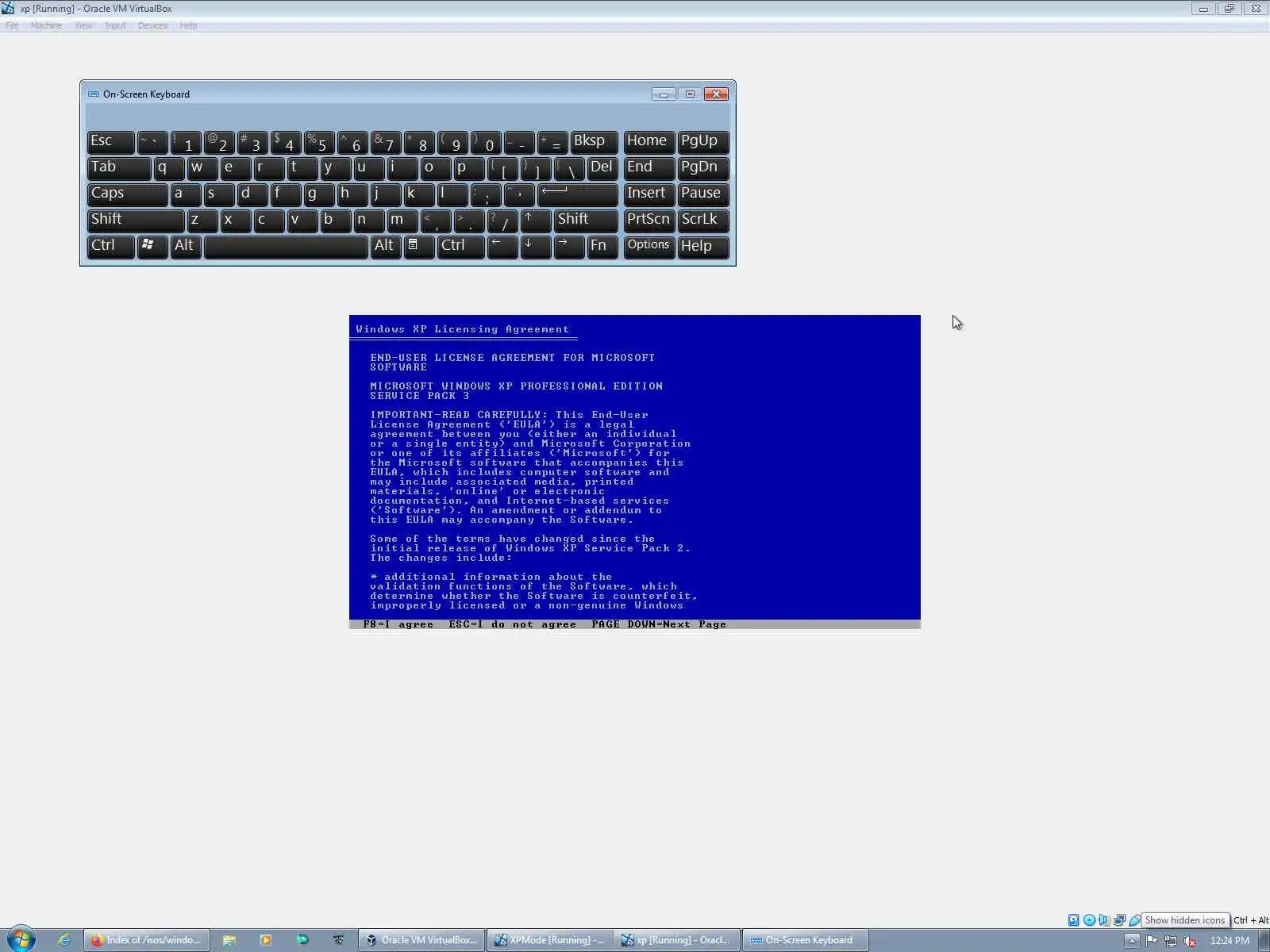This screenshot has width=1270, height=952.
Task: Switch to On-Screen Keyboard taskbar button
Action: (805, 940)
